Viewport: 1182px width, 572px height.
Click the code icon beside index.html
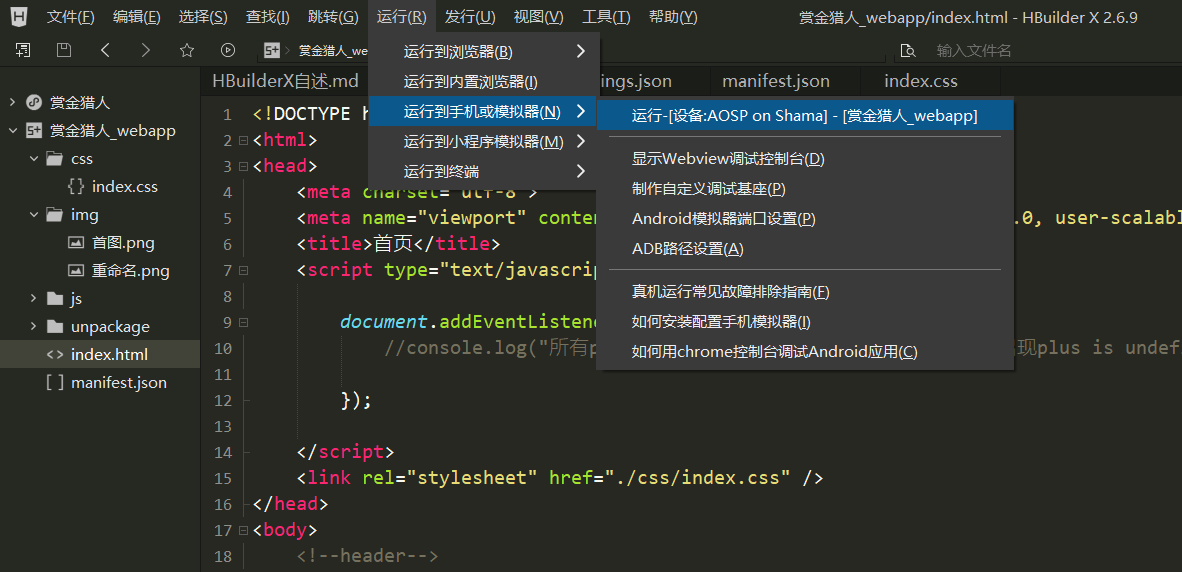click(54, 355)
